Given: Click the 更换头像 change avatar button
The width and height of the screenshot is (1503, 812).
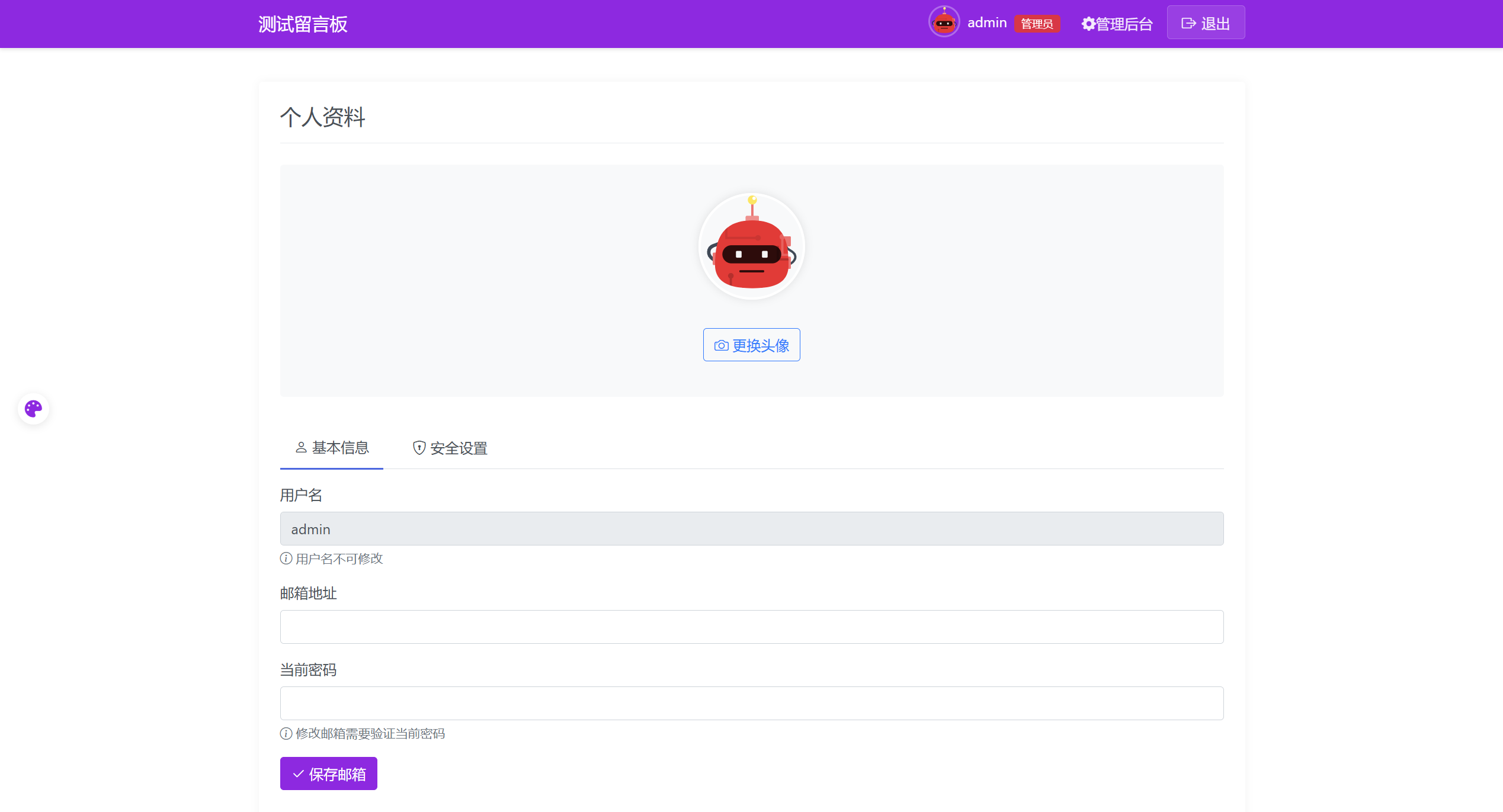Looking at the screenshot, I should coord(751,345).
